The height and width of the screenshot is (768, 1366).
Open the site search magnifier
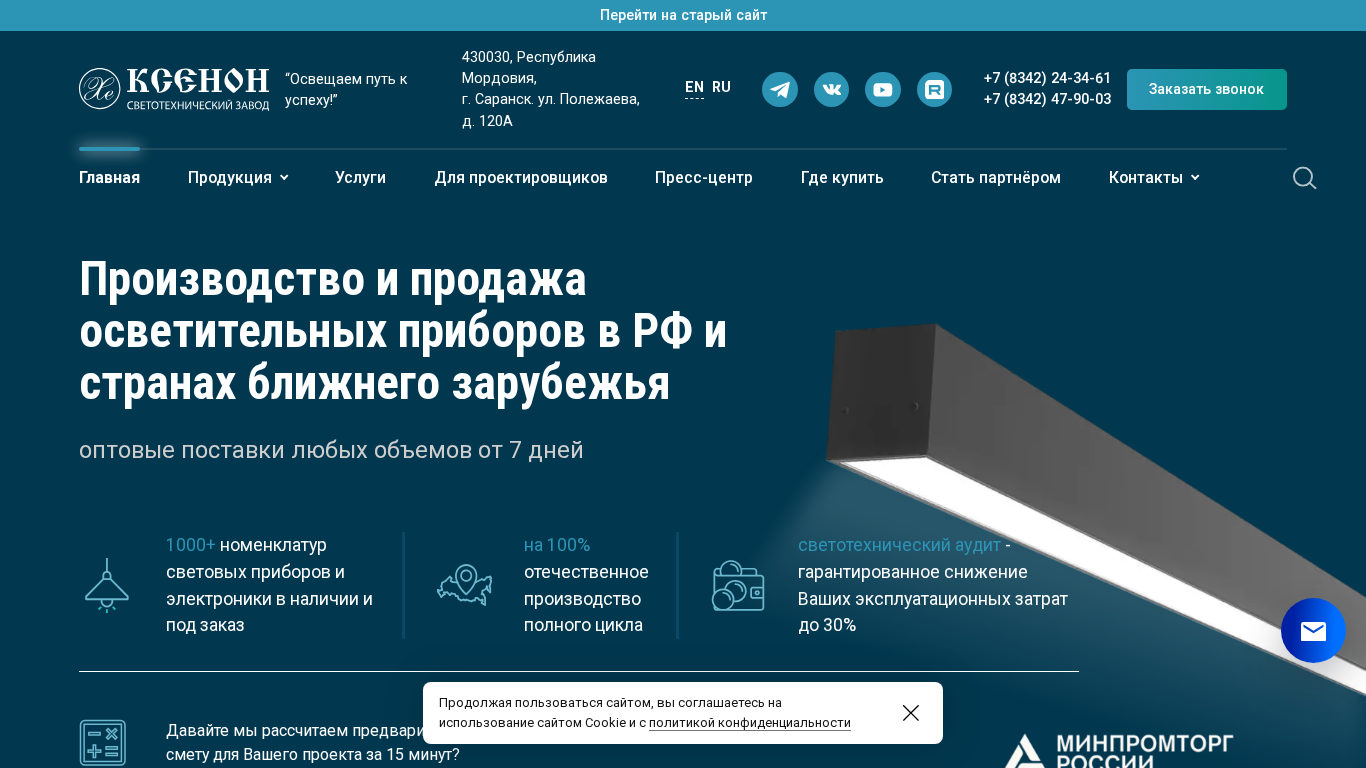click(x=1304, y=178)
